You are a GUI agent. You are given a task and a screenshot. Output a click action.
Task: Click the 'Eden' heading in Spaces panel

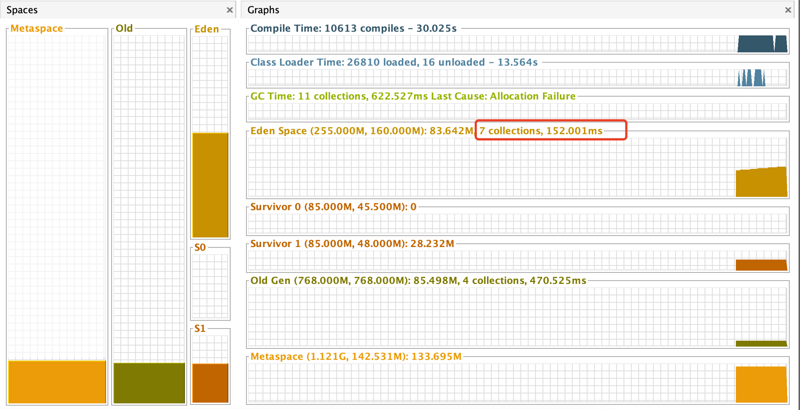coord(207,29)
